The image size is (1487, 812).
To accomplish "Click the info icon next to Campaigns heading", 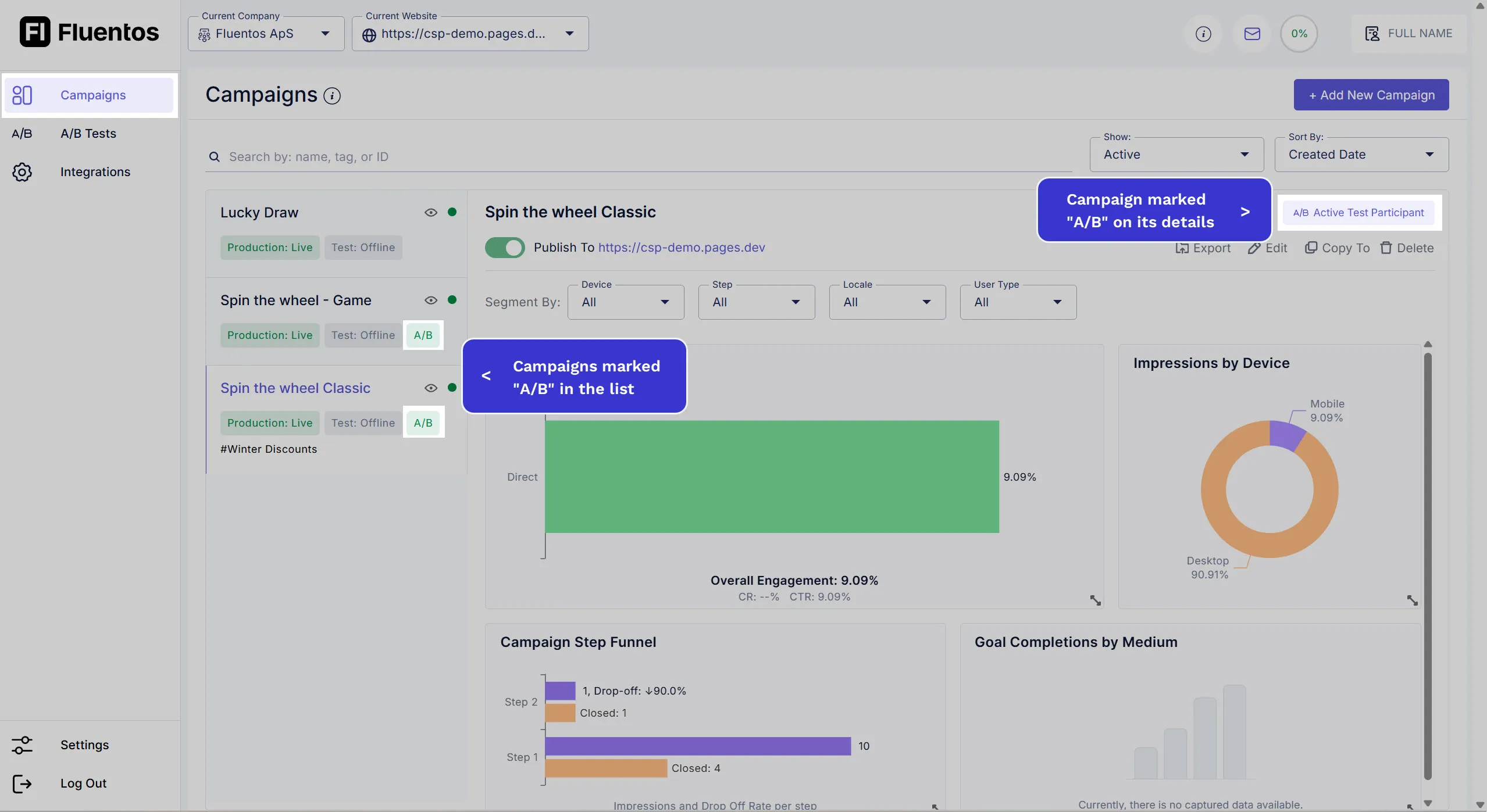I will coord(331,95).
